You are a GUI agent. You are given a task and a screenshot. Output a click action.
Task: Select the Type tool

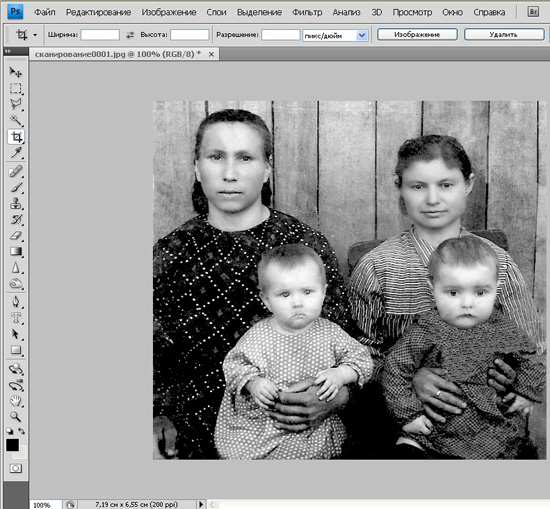(15, 318)
